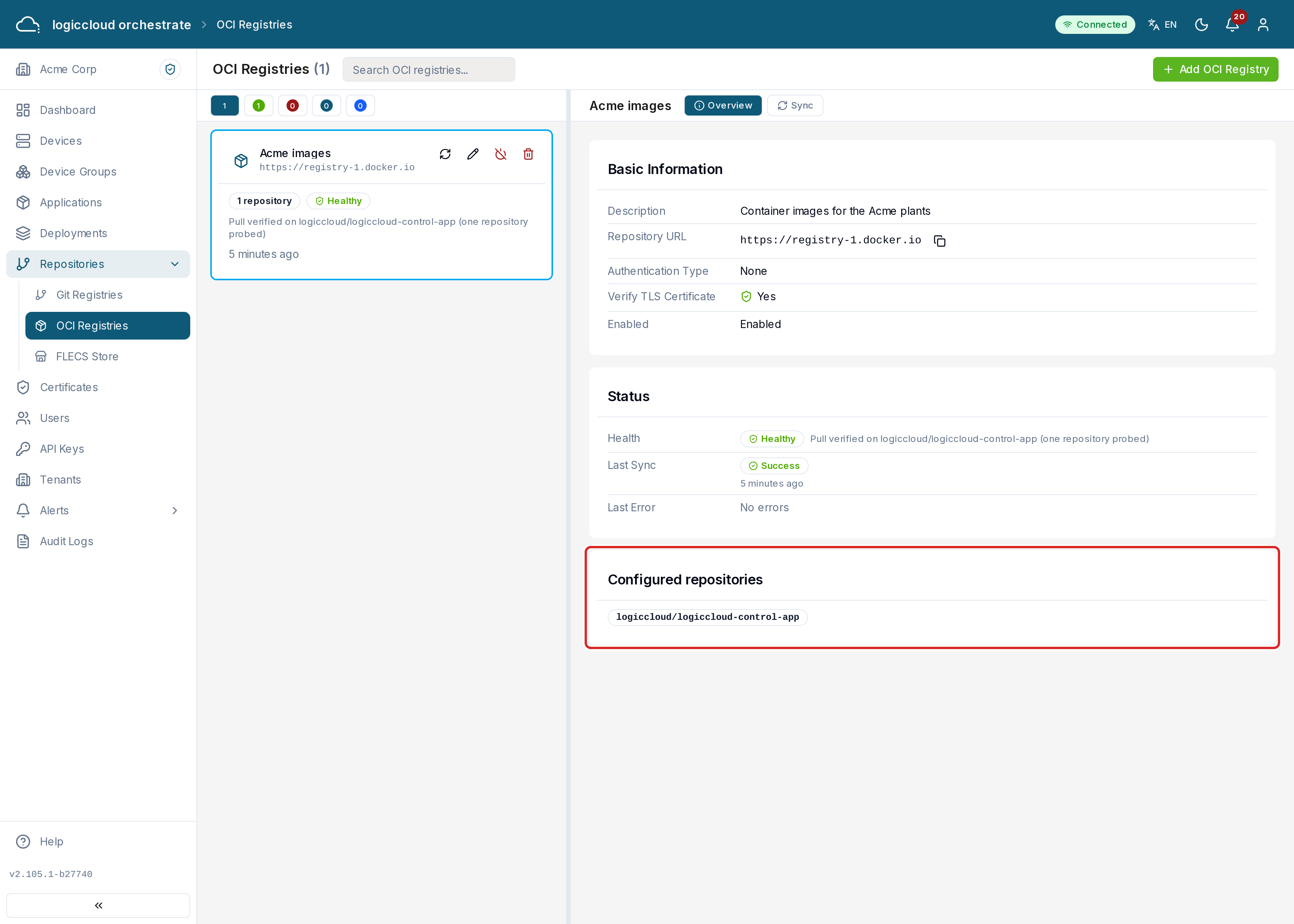
Task: Click the Healthy badge in Status section
Action: [772, 439]
